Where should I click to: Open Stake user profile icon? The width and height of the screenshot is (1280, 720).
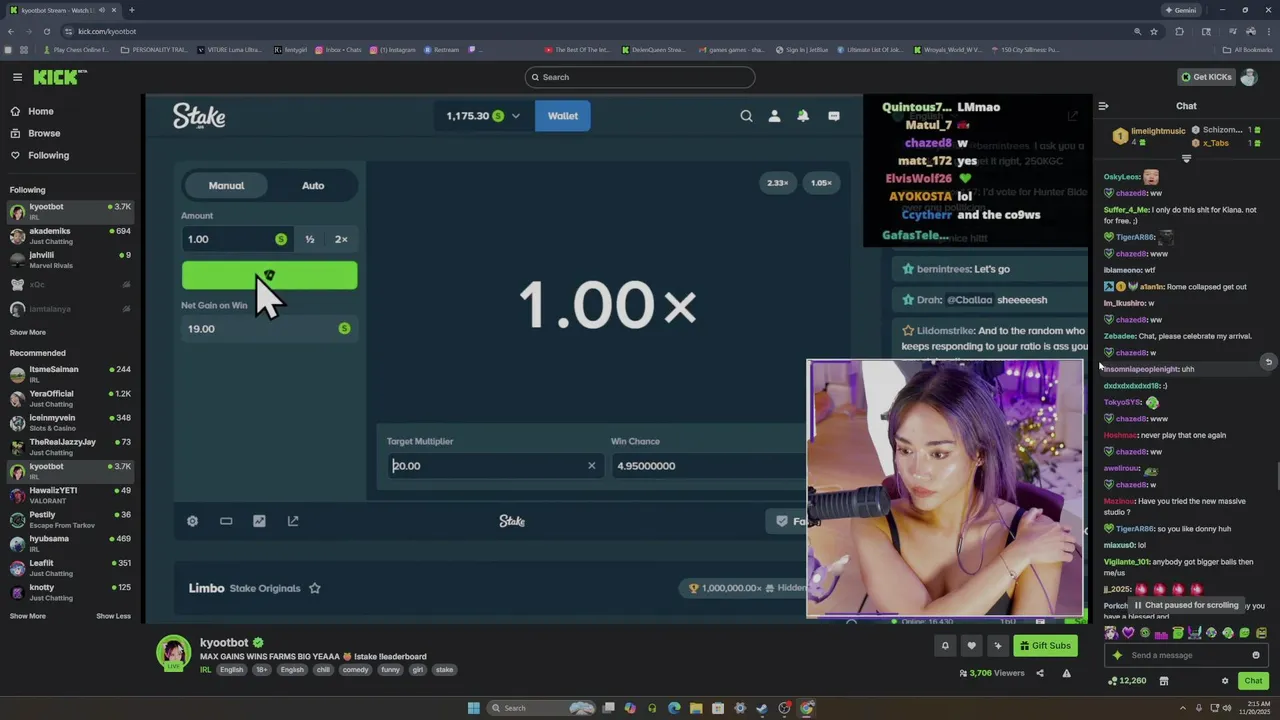tap(774, 116)
